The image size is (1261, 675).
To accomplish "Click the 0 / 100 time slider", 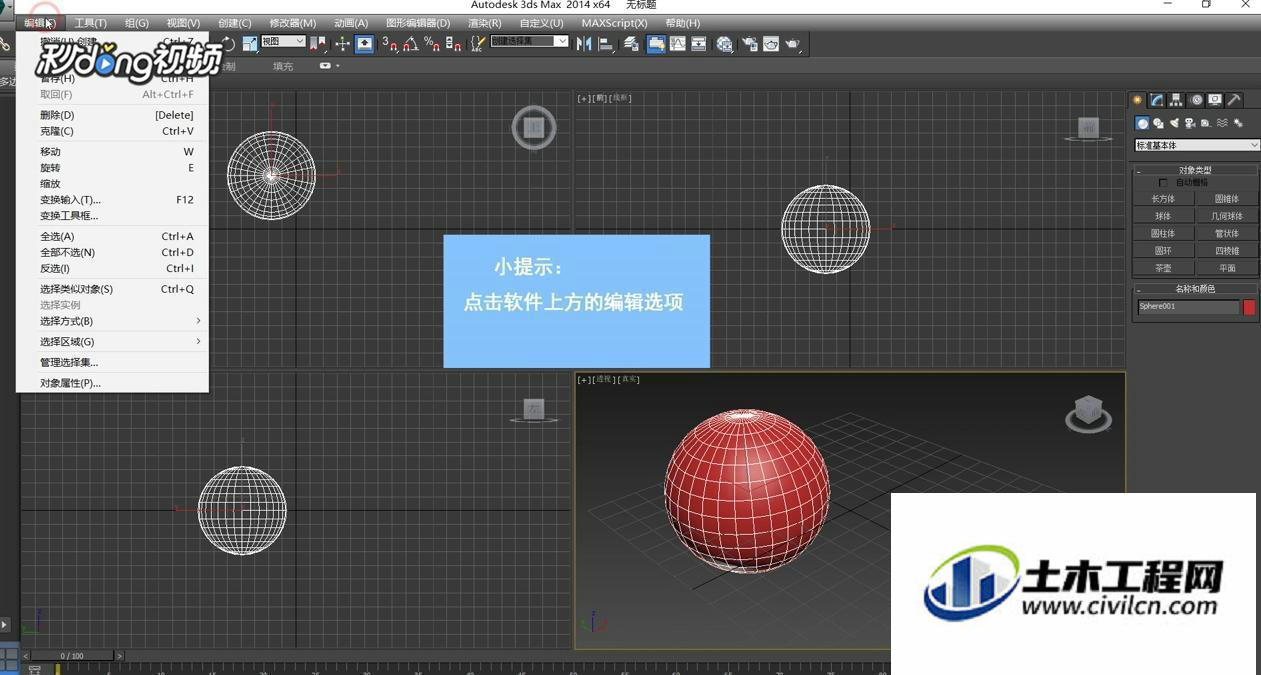I will pos(72,656).
